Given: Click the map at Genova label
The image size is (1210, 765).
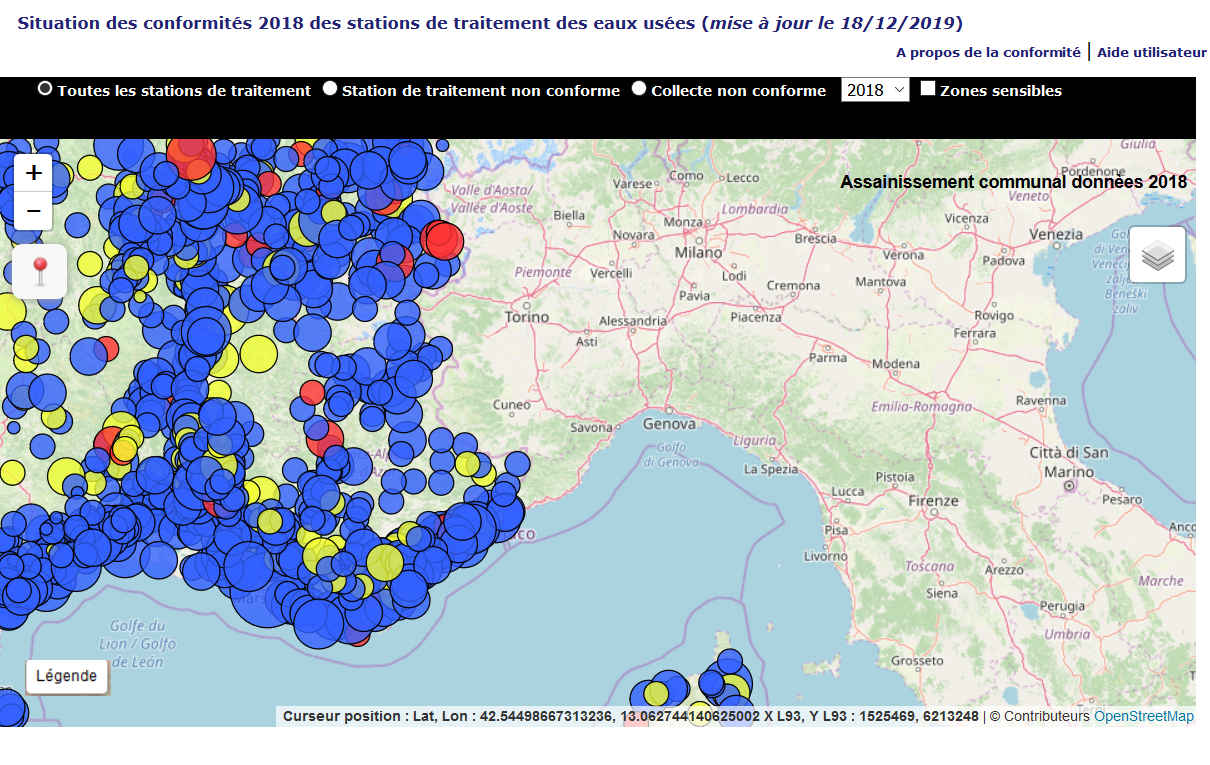Looking at the screenshot, I should point(668,423).
